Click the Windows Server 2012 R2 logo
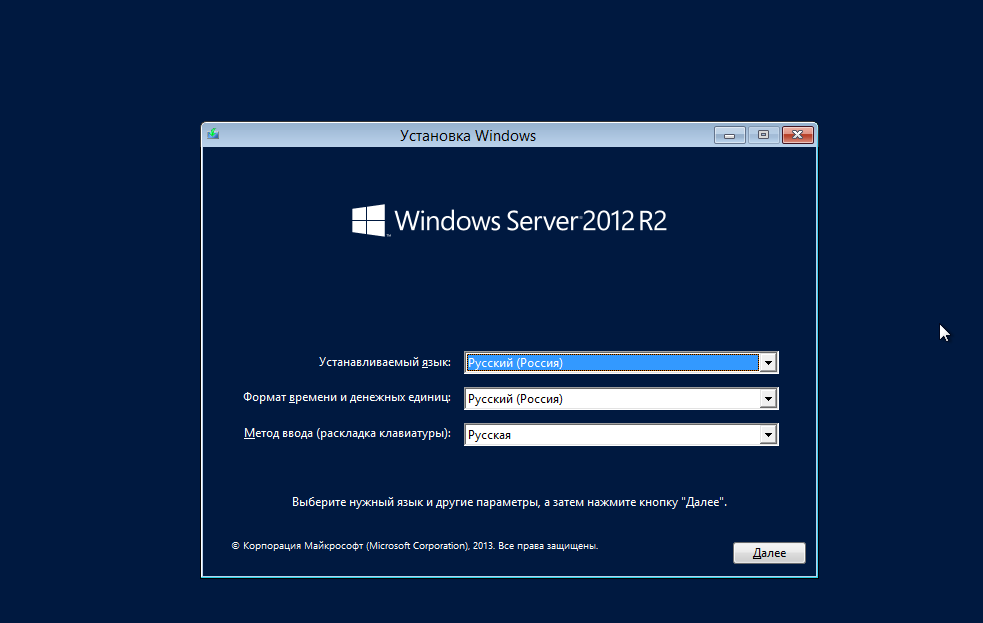983x623 pixels. pos(509,220)
